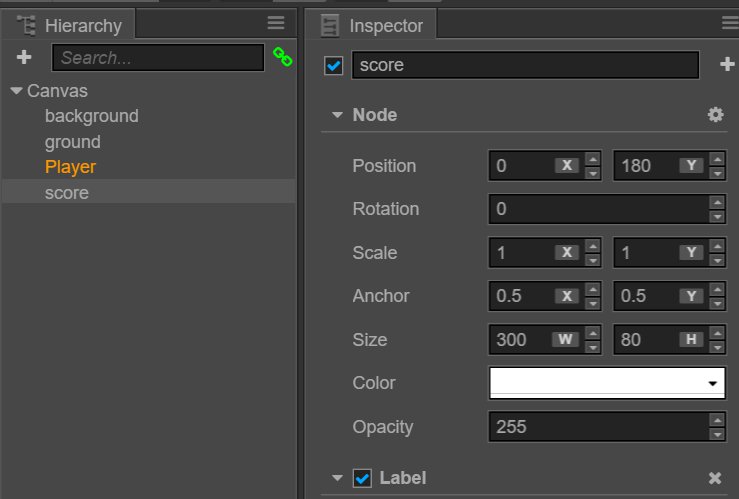Collapse the Label component section

point(338,478)
